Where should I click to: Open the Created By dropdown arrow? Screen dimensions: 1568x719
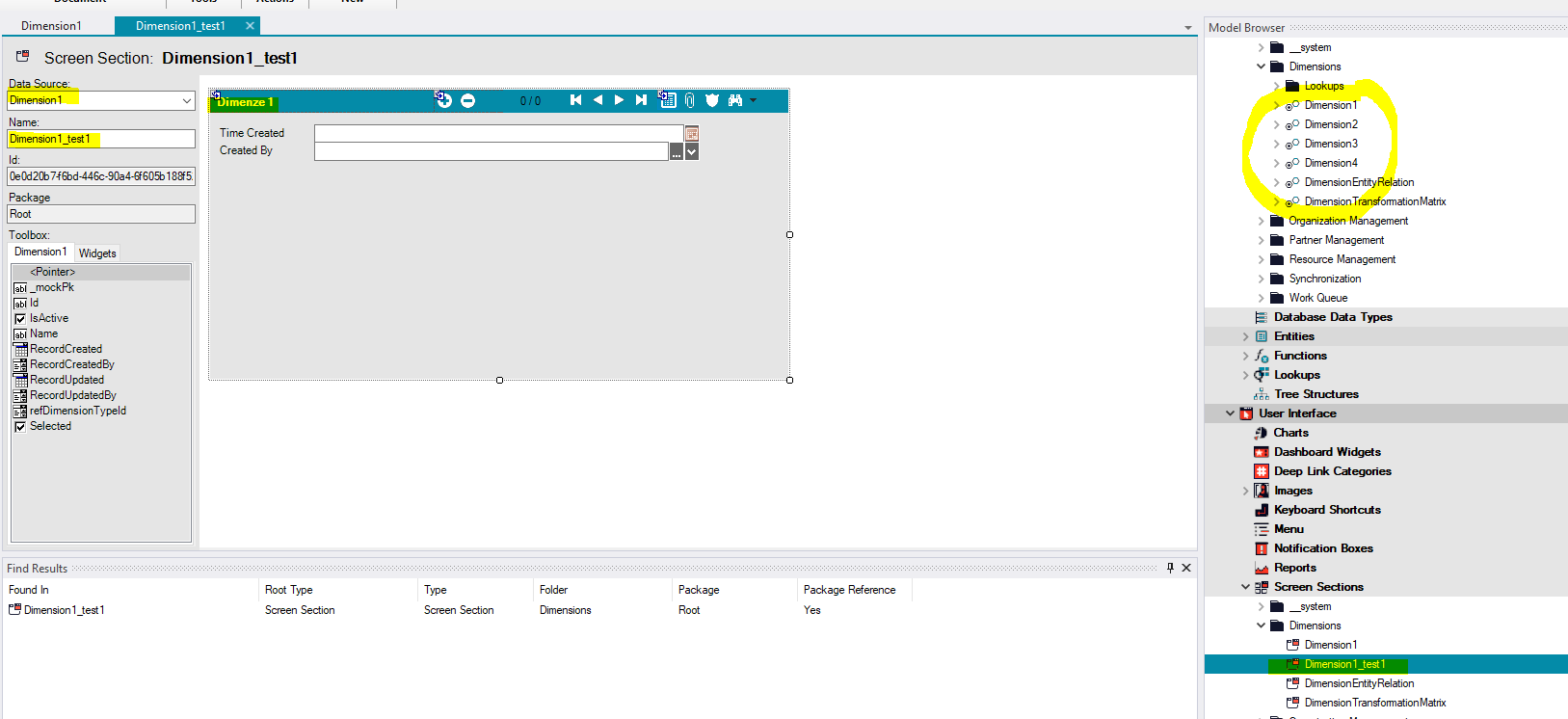click(x=691, y=151)
